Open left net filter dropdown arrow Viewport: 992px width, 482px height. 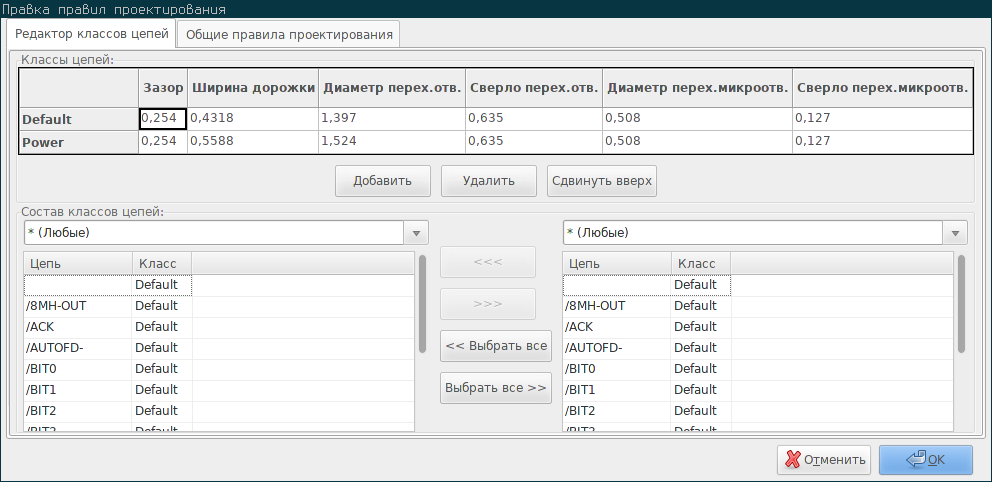pos(416,233)
